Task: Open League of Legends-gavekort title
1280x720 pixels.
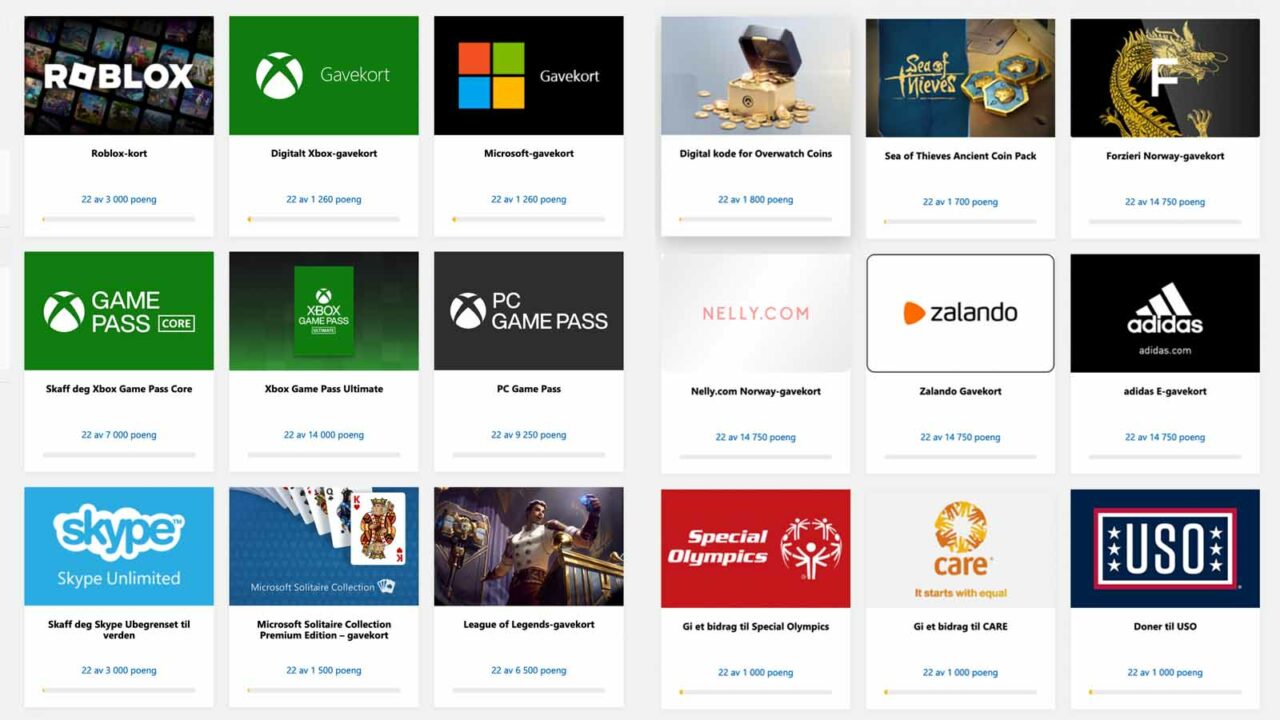Action: pos(529,624)
